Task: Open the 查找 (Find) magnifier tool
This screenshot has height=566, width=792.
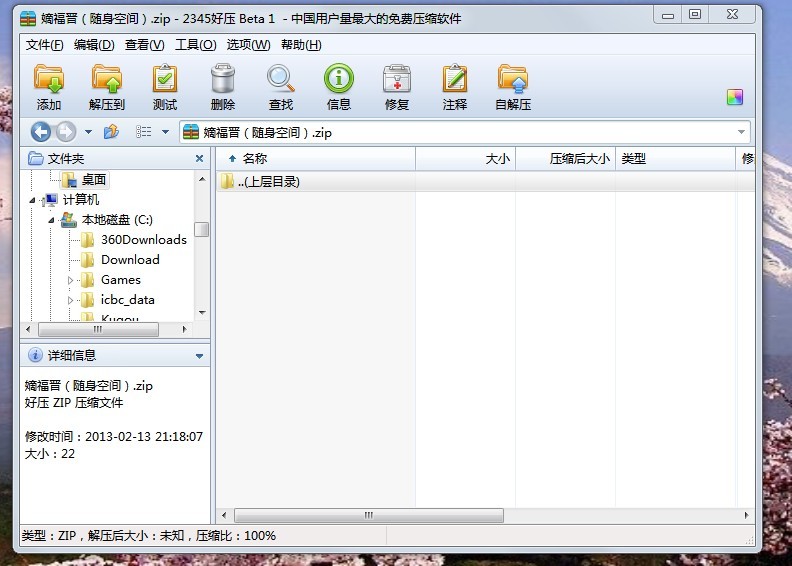Action: point(281,87)
